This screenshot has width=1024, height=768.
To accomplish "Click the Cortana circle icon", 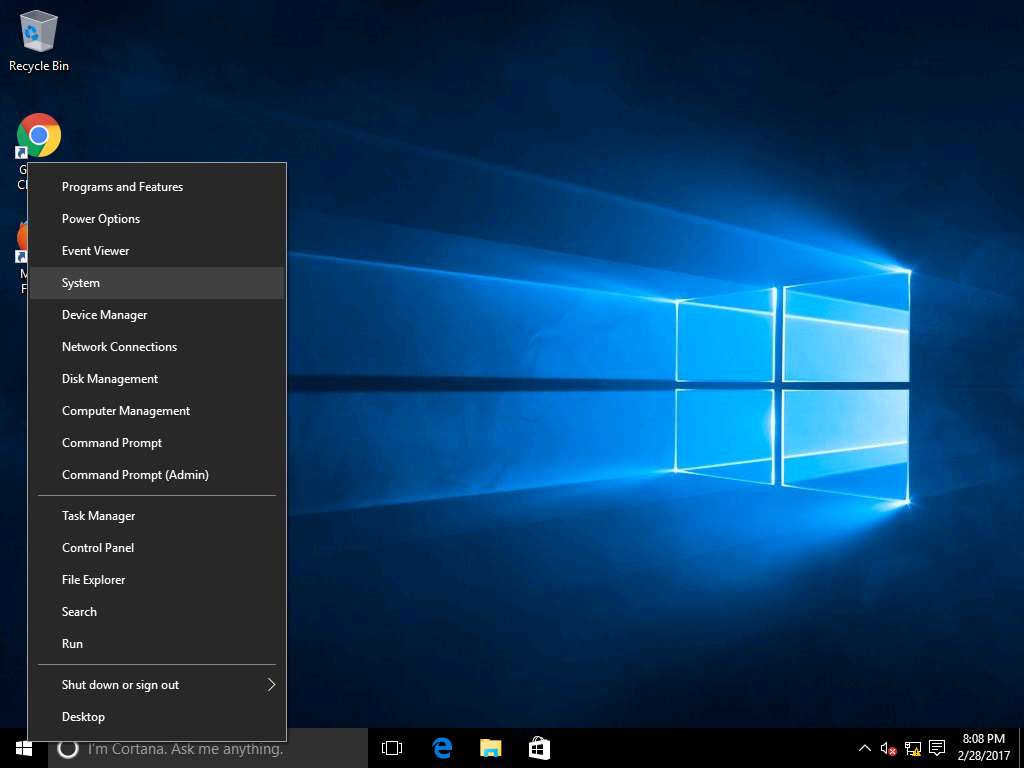I will coord(68,748).
